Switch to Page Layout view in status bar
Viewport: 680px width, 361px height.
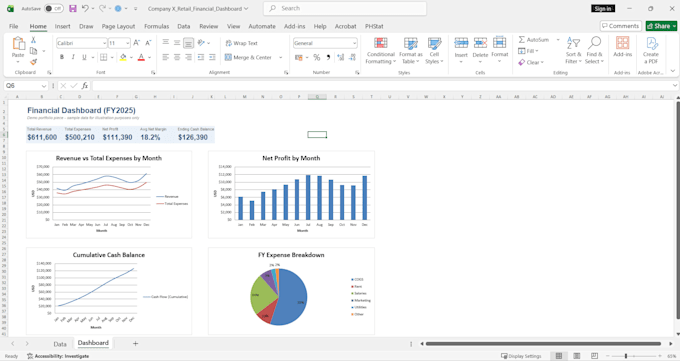576,356
